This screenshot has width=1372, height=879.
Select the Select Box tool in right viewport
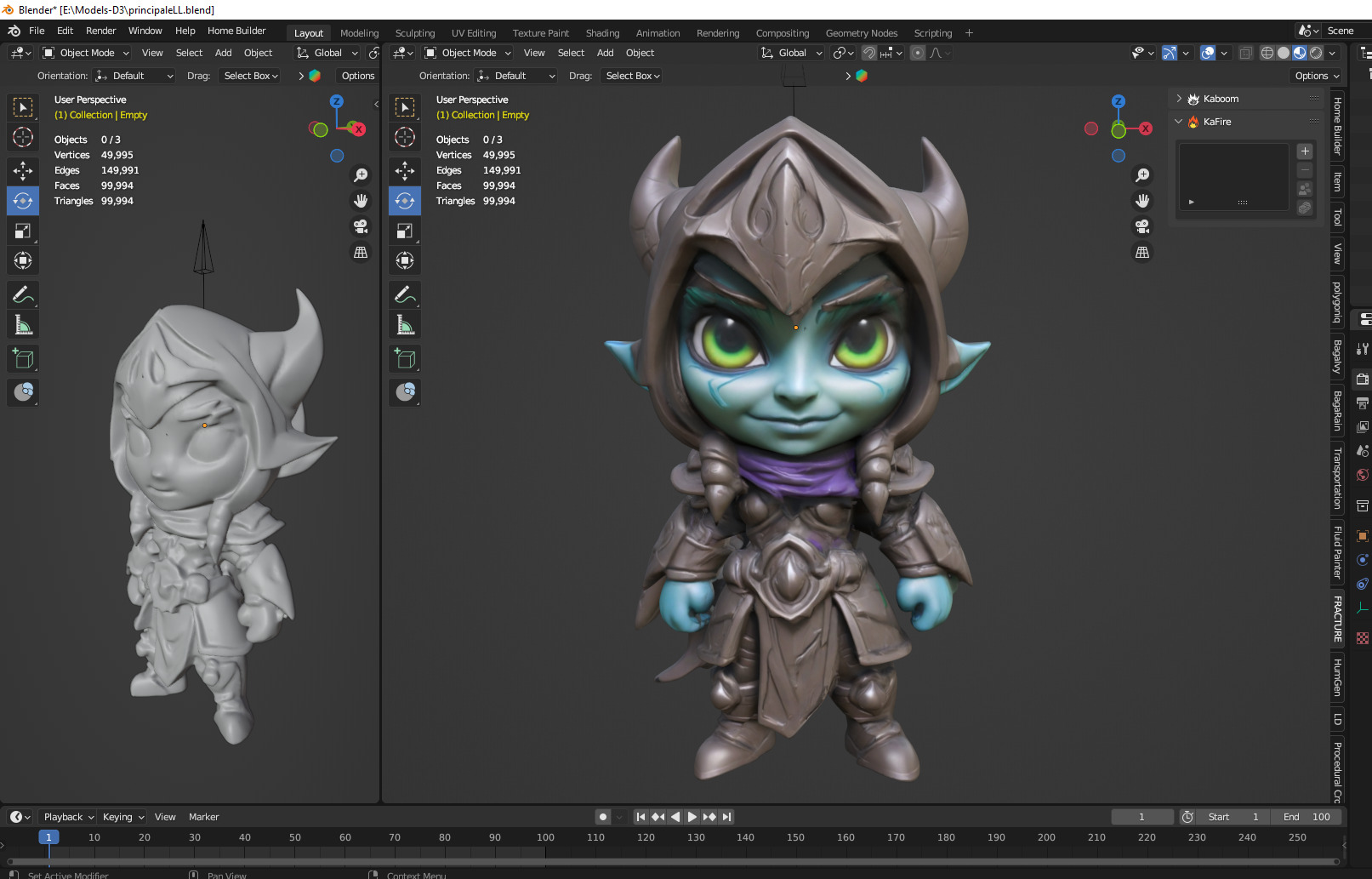pyautogui.click(x=405, y=107)
